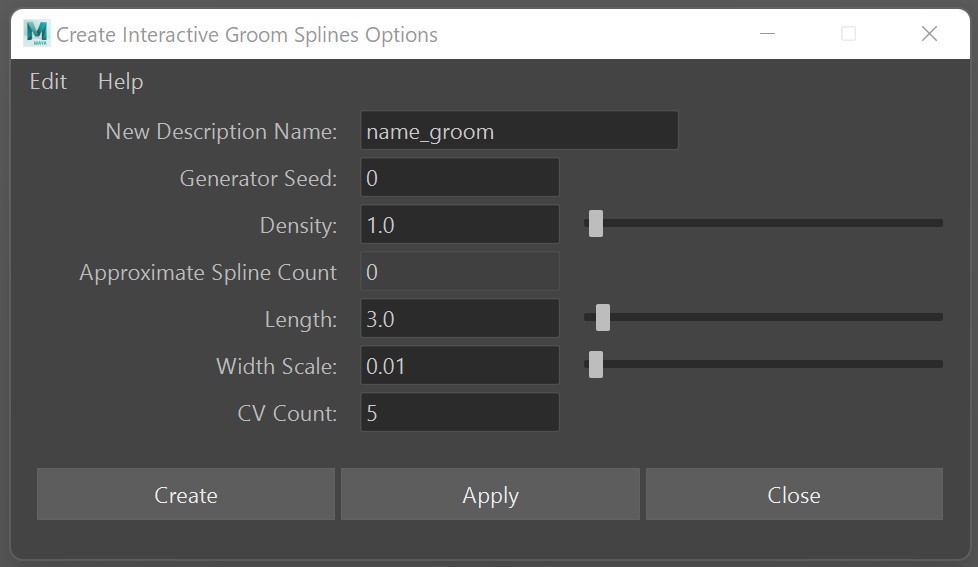Maximize the options dialog window
Viewport: 978px width, 567px height.
[x=848, y=34]
